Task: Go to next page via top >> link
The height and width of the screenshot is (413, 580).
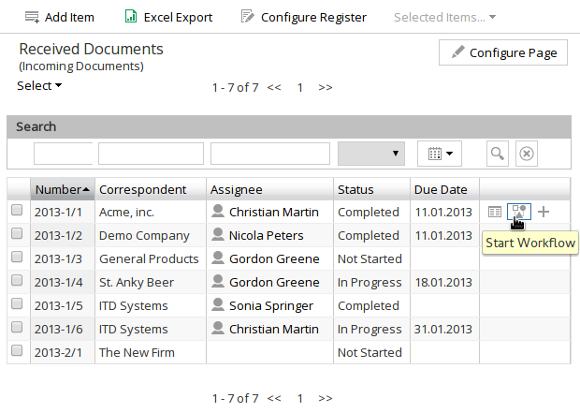Action: (325, 88)
